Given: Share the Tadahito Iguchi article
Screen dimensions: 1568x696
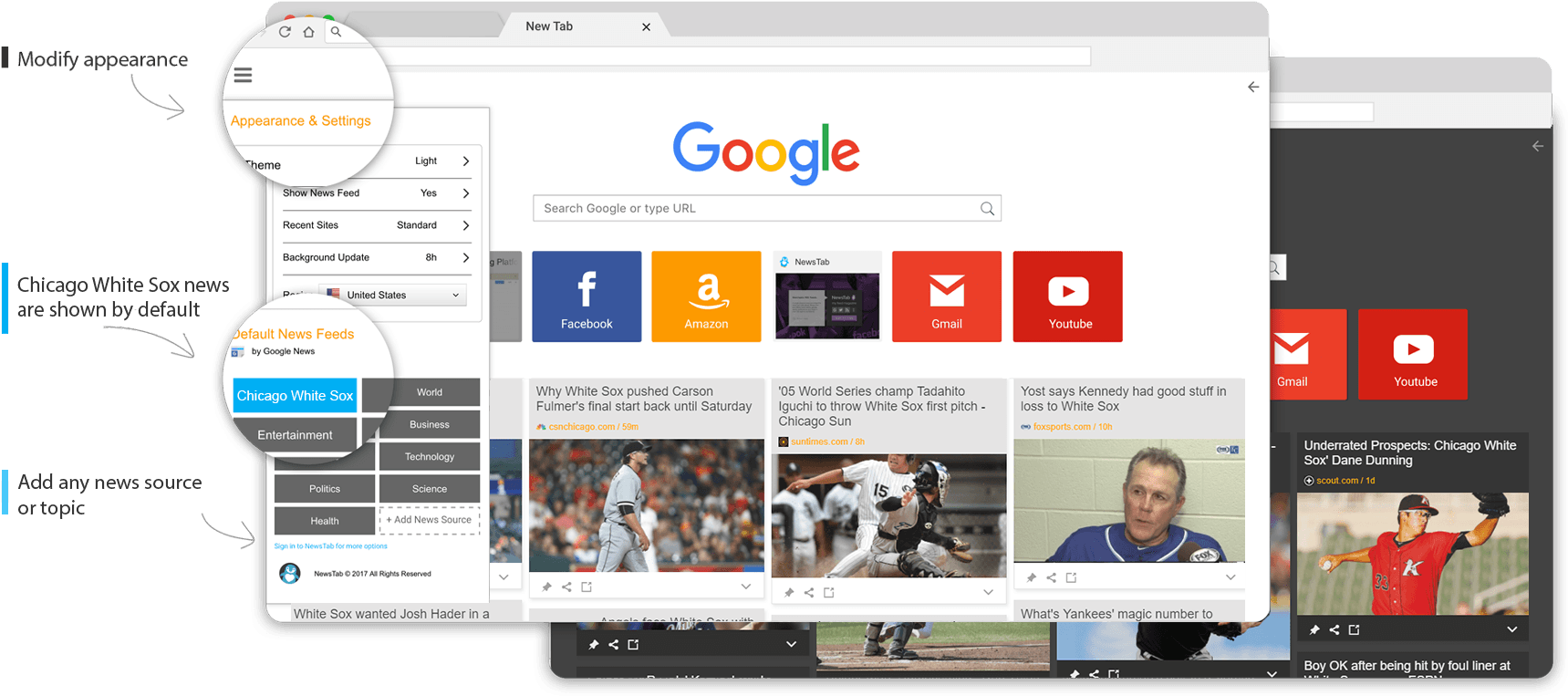Looking at the screenshot, I should (x=809, y=593).
